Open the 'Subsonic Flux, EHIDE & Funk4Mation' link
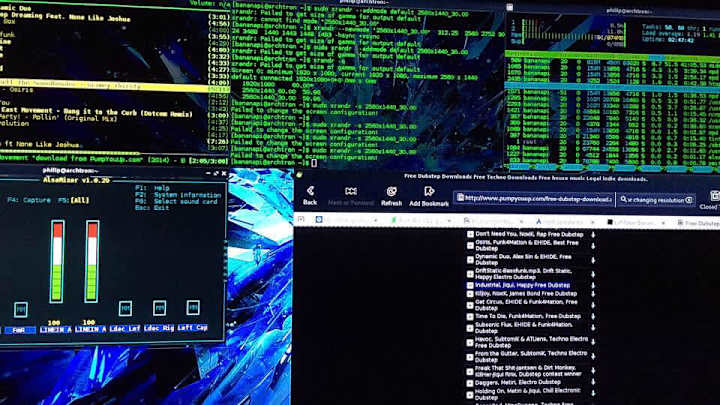Screen dimensions: 720x405 [524, 328]
